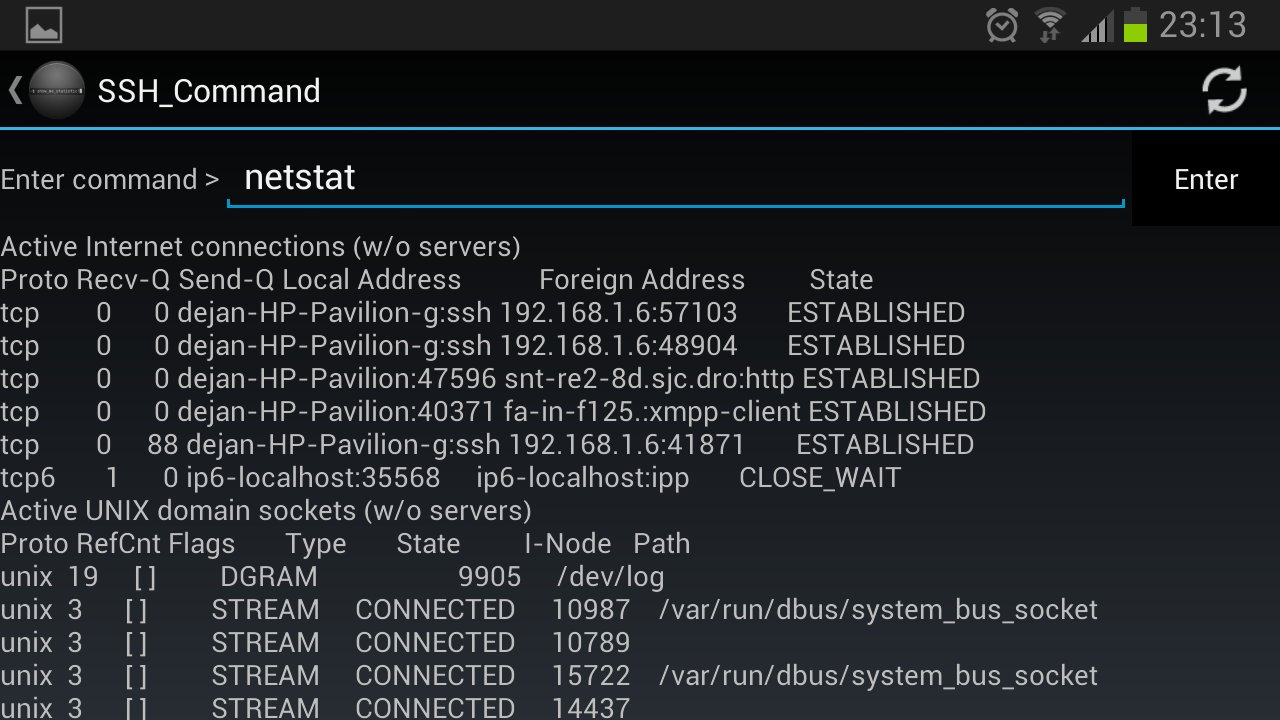Tap the 23:13 clock
The width and height of the screenshot is (1280, 720).
pyautogui.click(x=1203, y=25)
